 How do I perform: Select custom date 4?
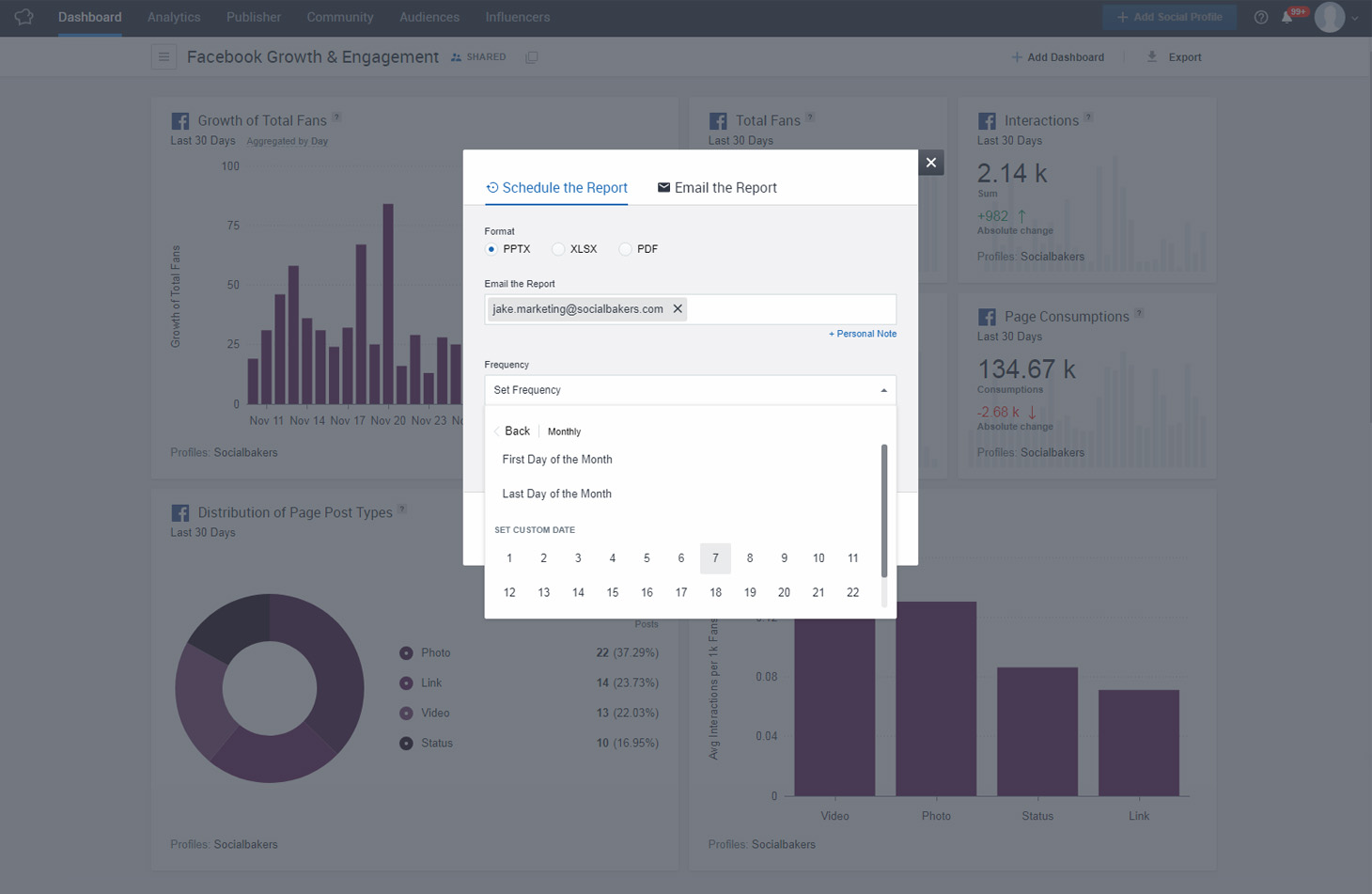(613, 558)
